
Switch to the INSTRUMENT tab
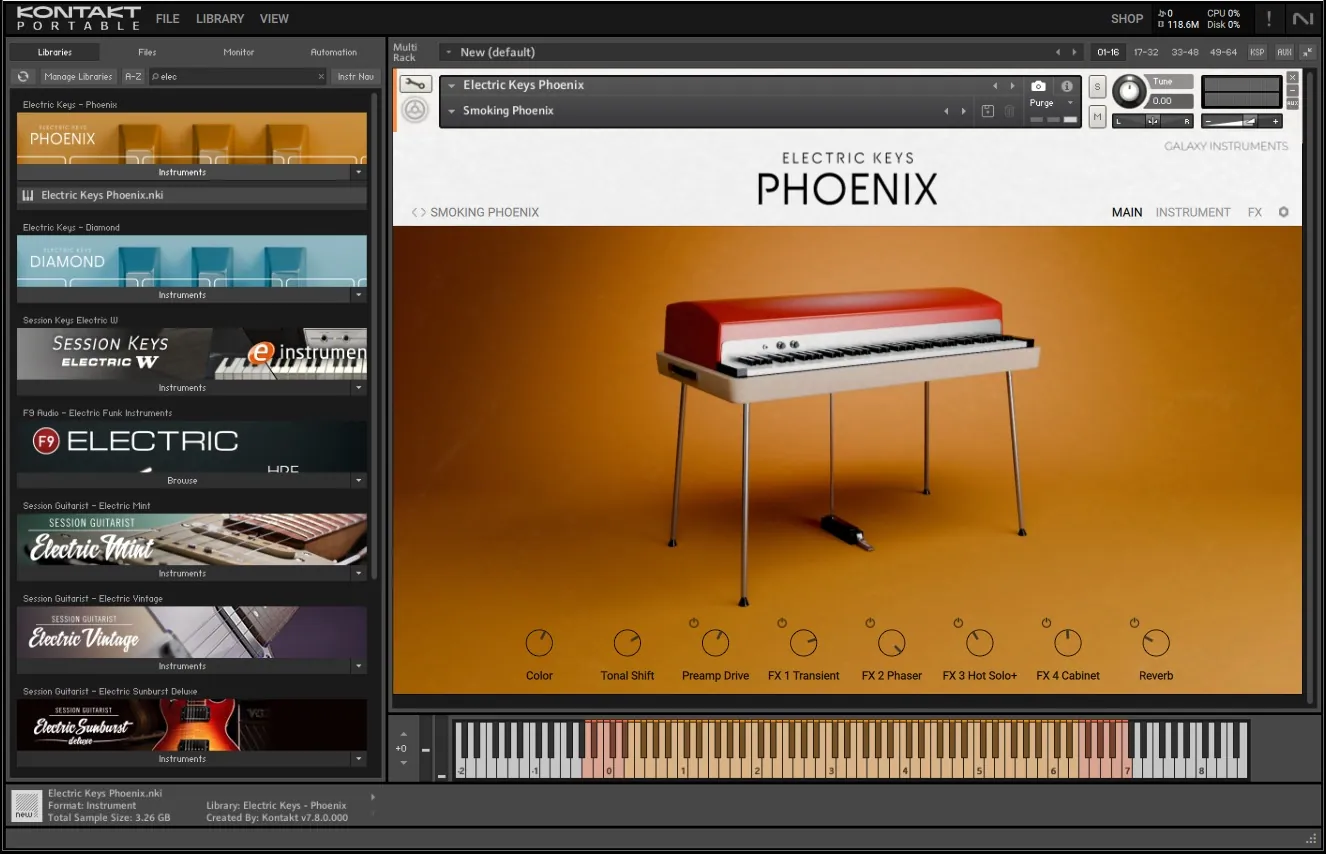1193,212
